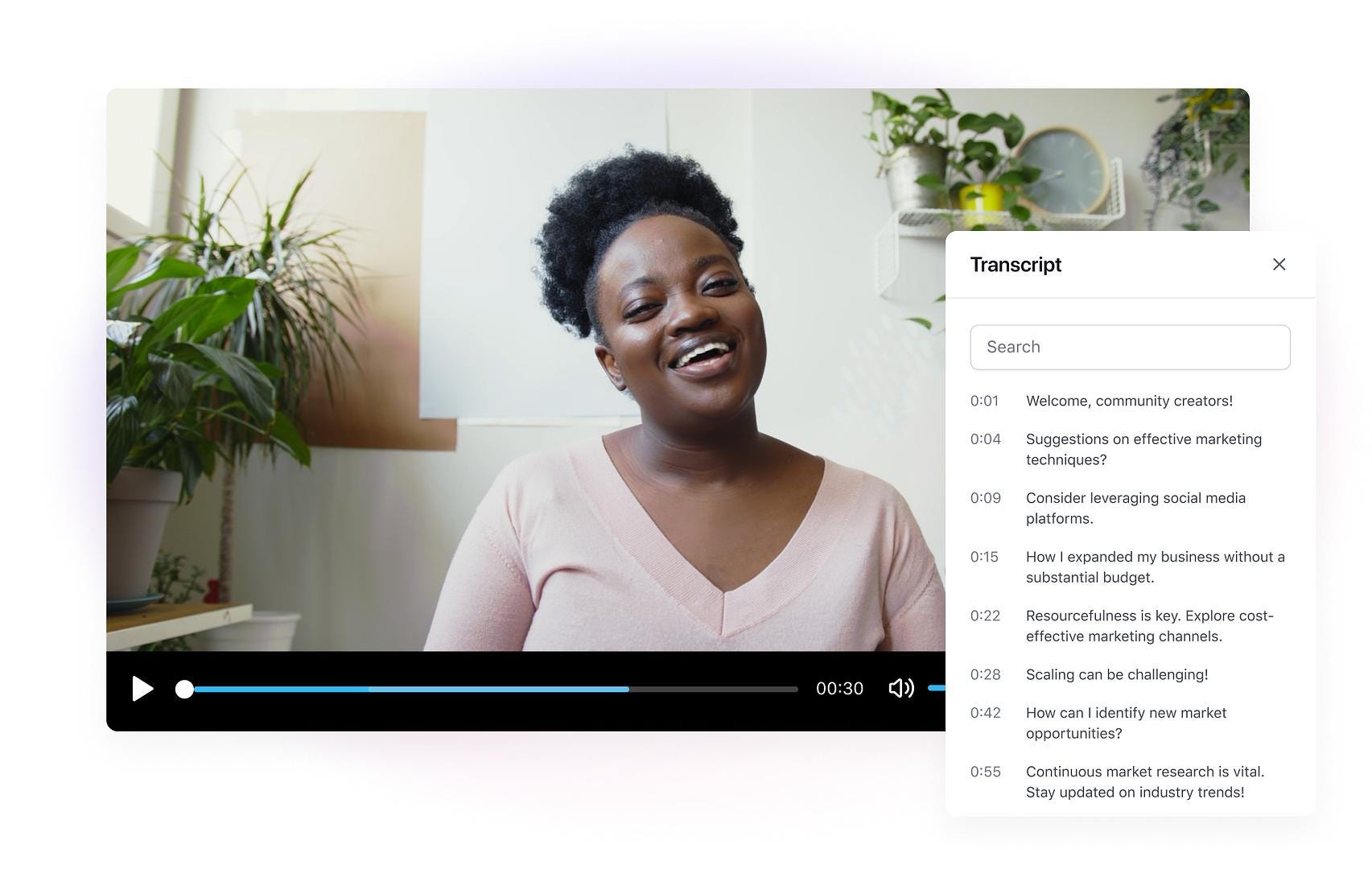This screenshot has height=869, width=1372.
Task: Jump to 0:15 timestamp in transcript
Action: pos(984,557)
